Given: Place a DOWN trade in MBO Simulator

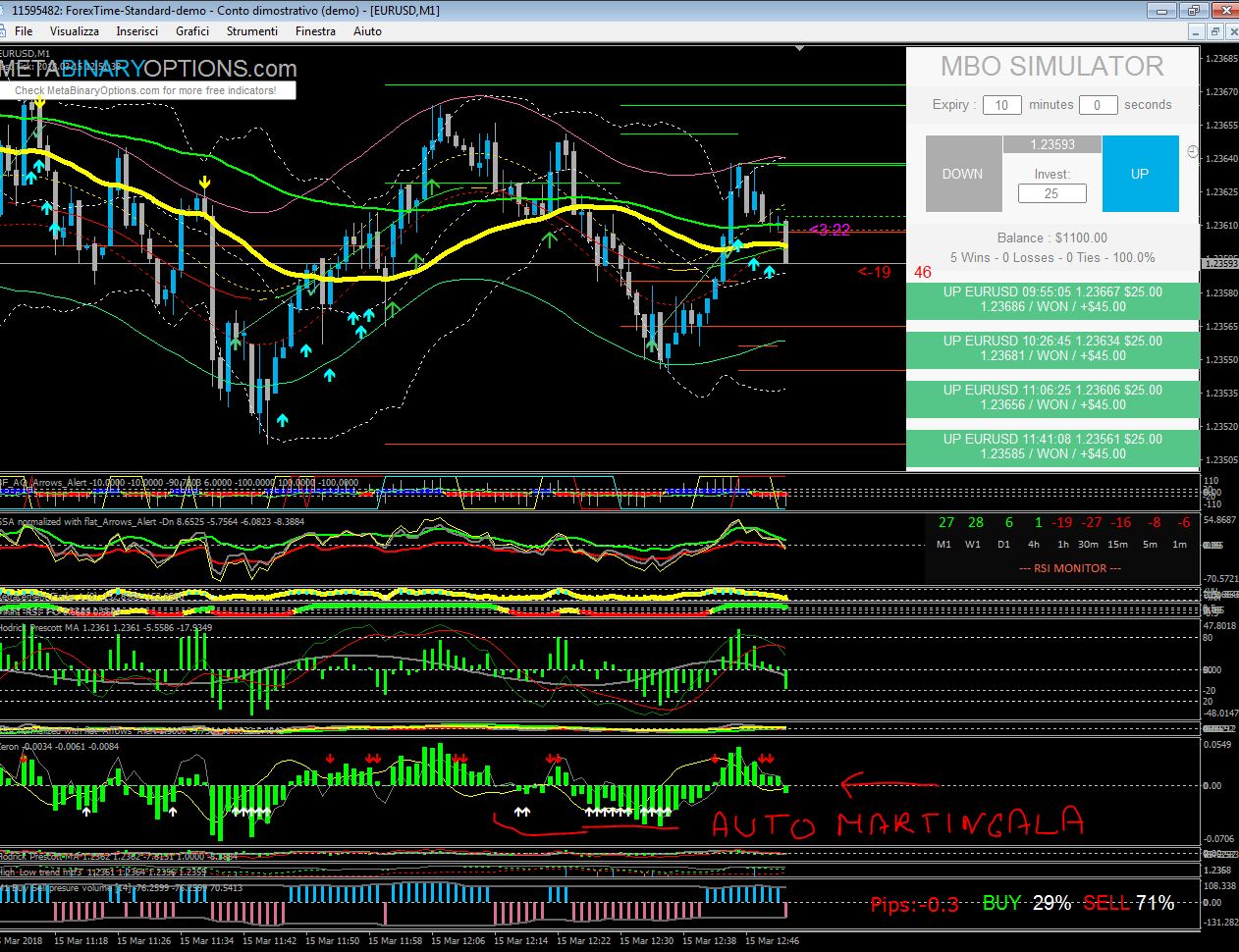Looking at the screenshot, I should click(x=963, y=174).
